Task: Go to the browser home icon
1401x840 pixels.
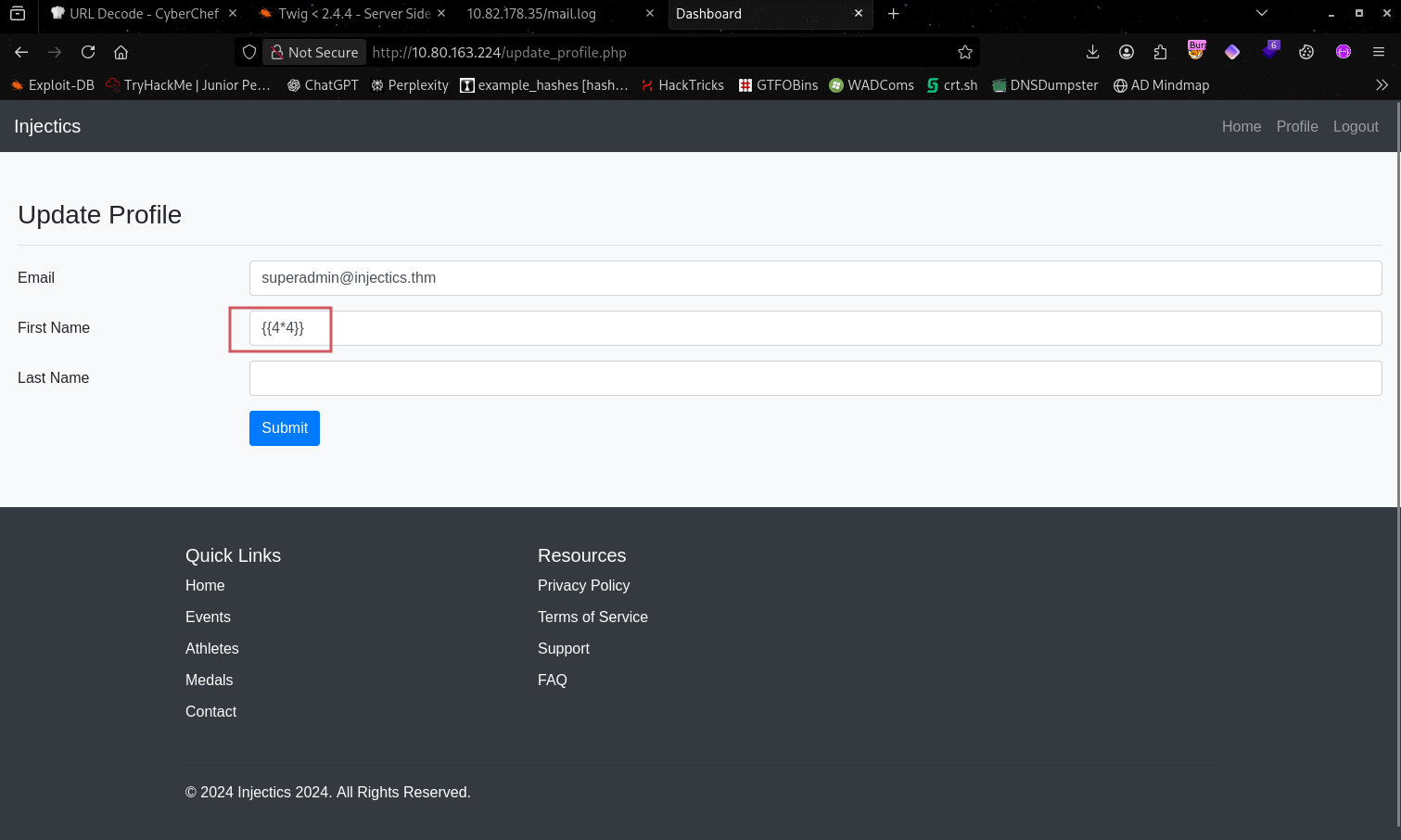Action: pos(121,52)
